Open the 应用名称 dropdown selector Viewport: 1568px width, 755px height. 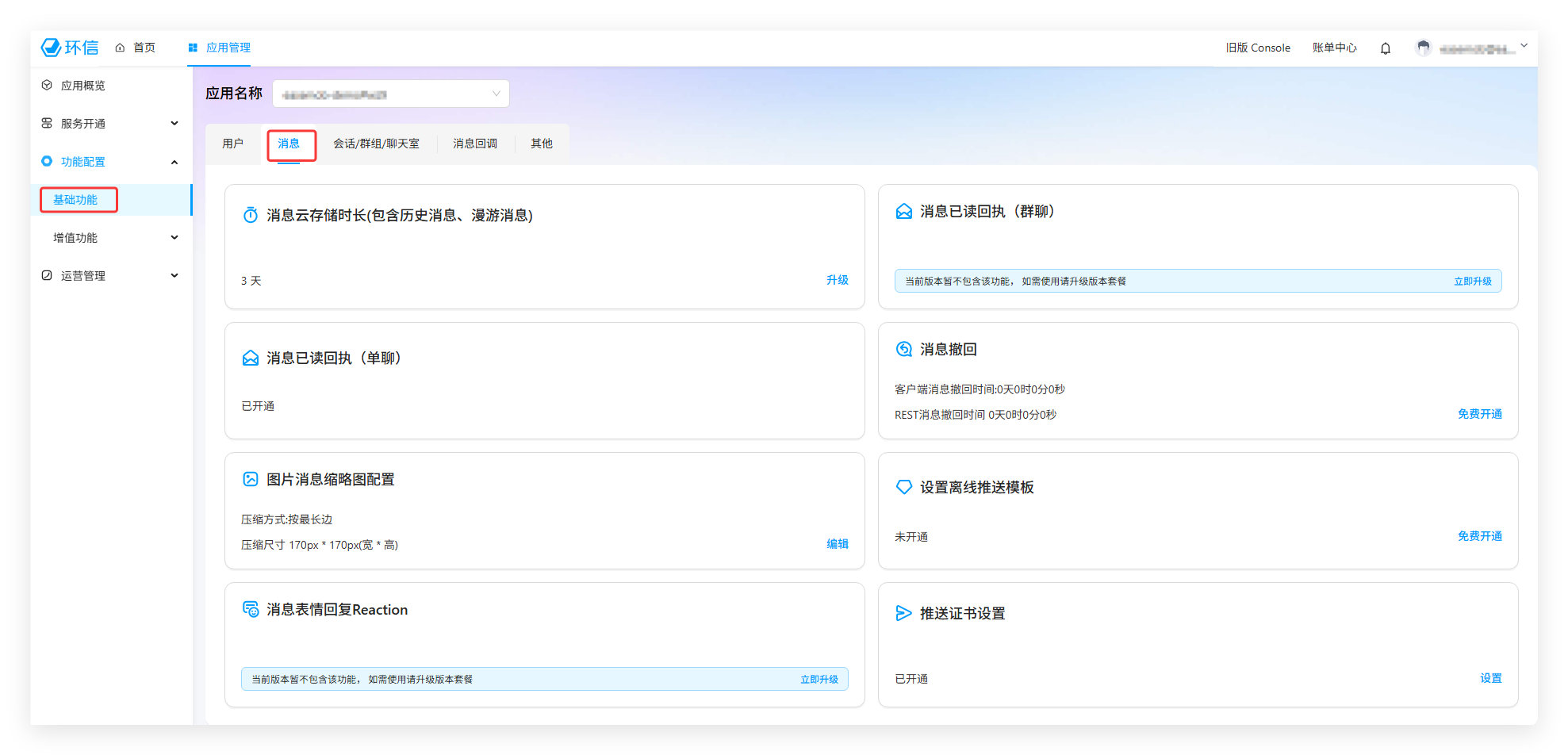[x=391, y=94]
